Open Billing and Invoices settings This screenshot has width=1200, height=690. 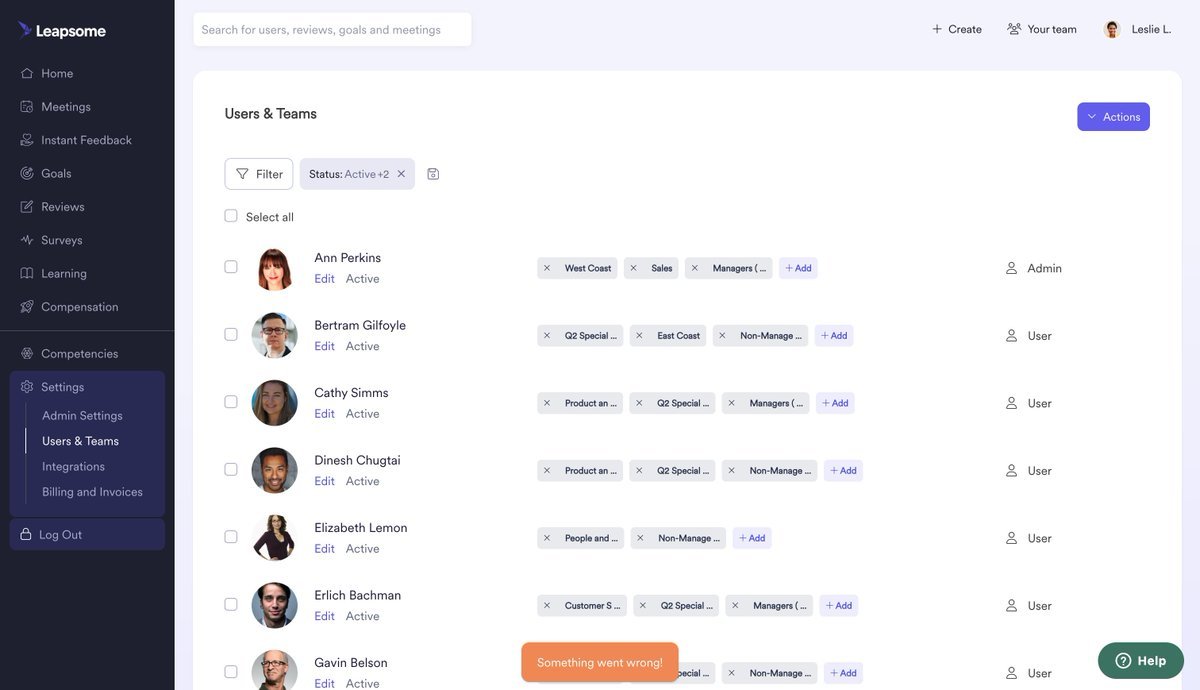[92, 492]
